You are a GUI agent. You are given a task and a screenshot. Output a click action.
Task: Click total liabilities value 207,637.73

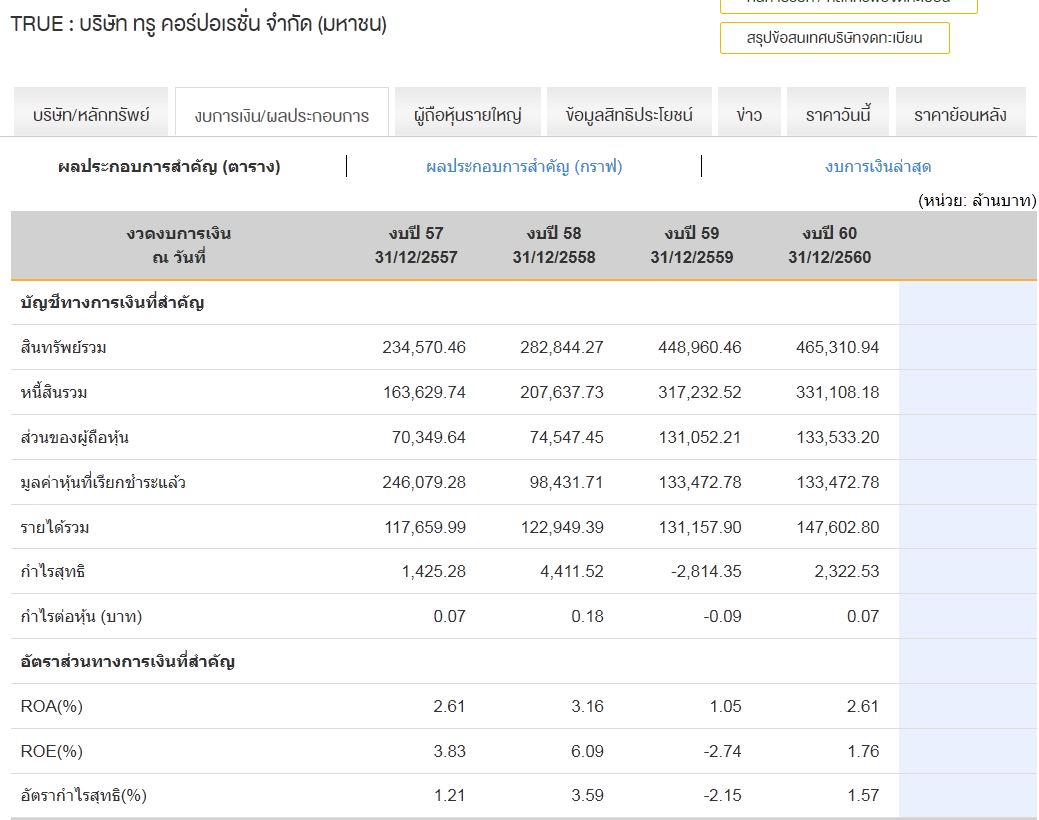[x=562, y=392]
